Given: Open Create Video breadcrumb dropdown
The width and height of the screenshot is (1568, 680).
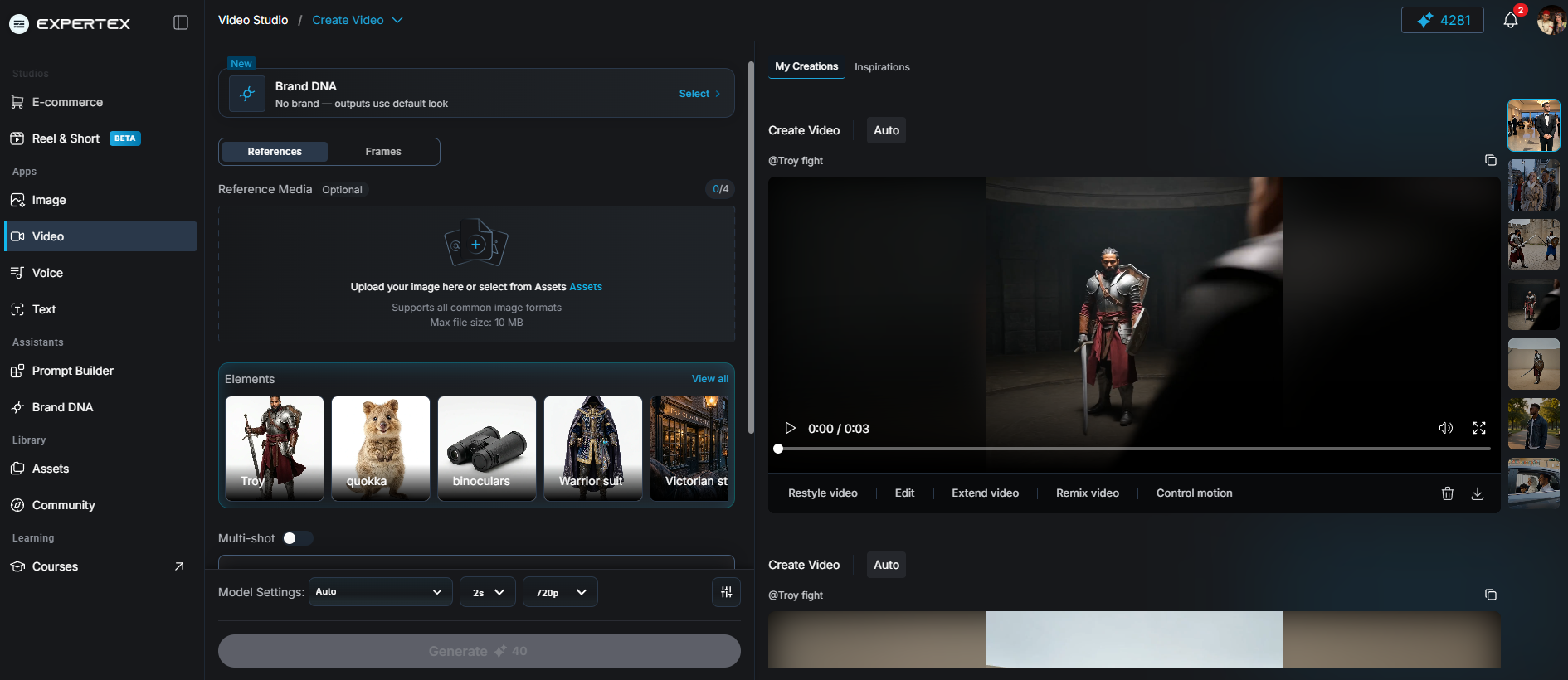Looking at the screenshot, I should point(358,20).
